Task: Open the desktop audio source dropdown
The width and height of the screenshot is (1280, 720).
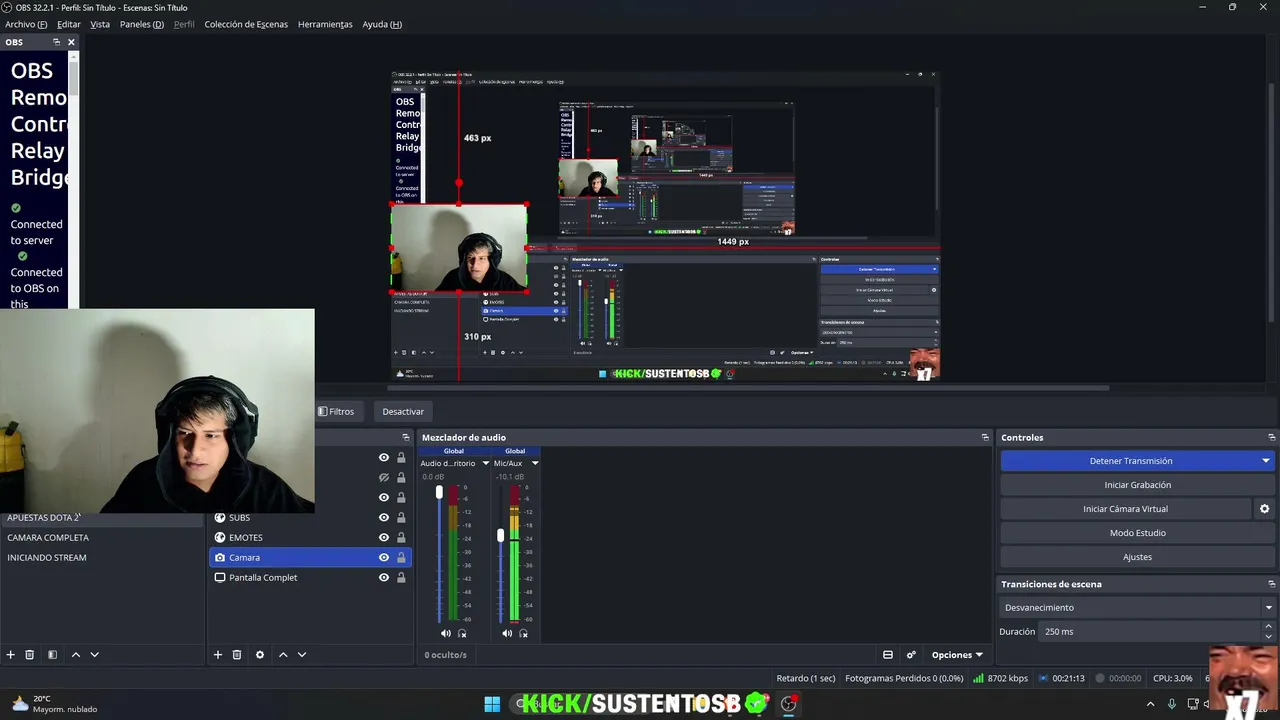Action: (486, 463)
